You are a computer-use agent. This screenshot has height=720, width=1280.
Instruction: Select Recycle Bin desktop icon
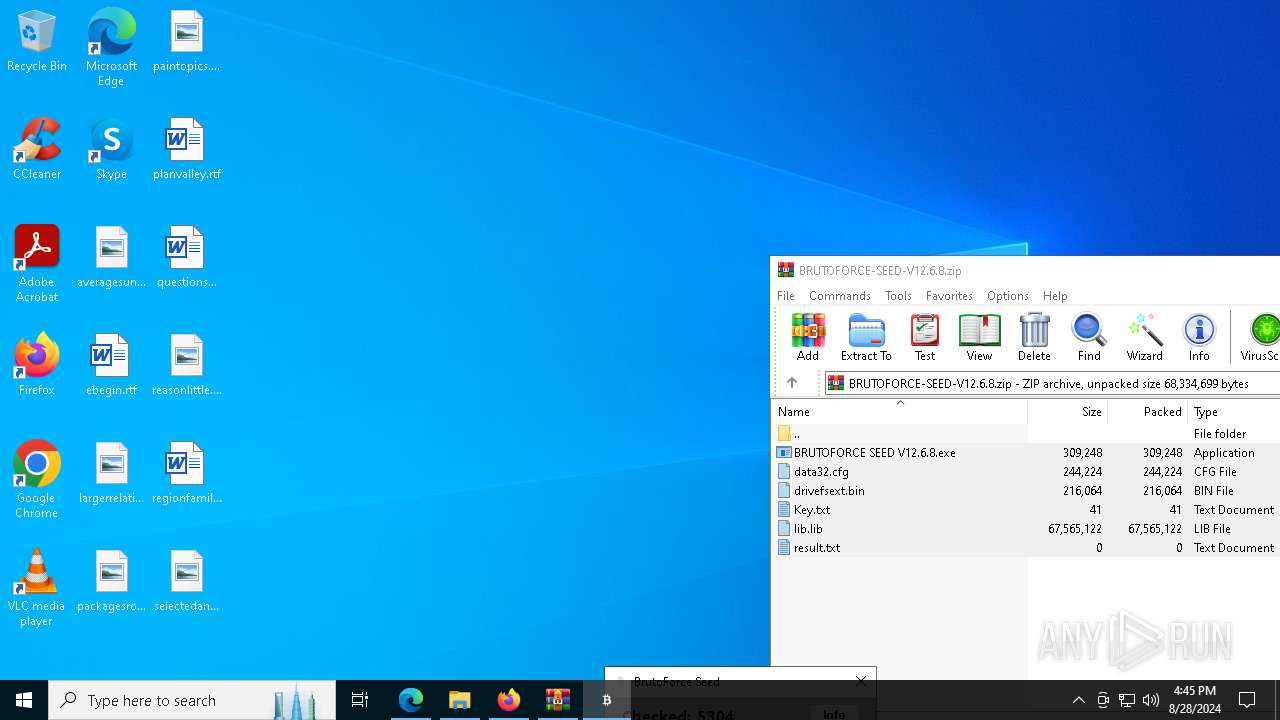[37, 42]
